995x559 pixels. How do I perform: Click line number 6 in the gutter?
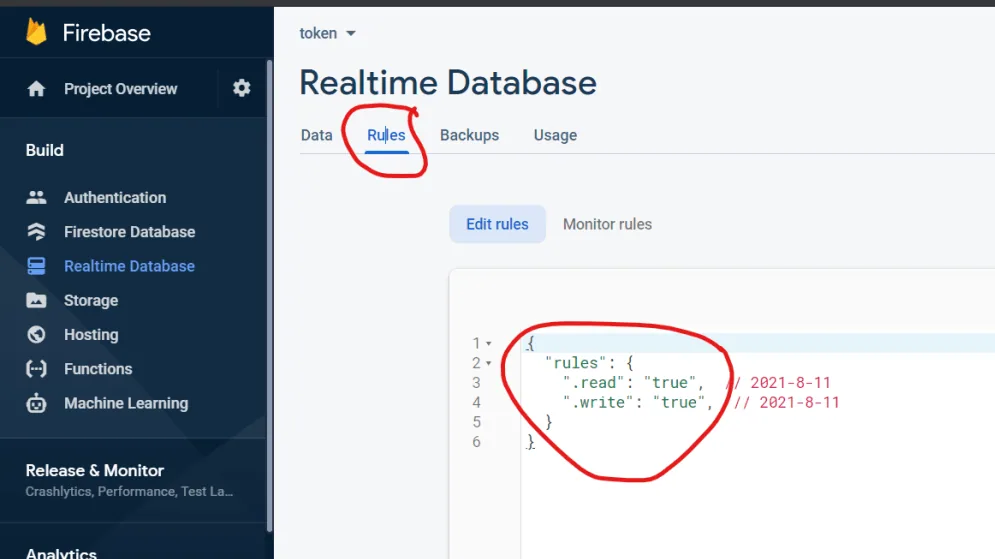point(477,442)
